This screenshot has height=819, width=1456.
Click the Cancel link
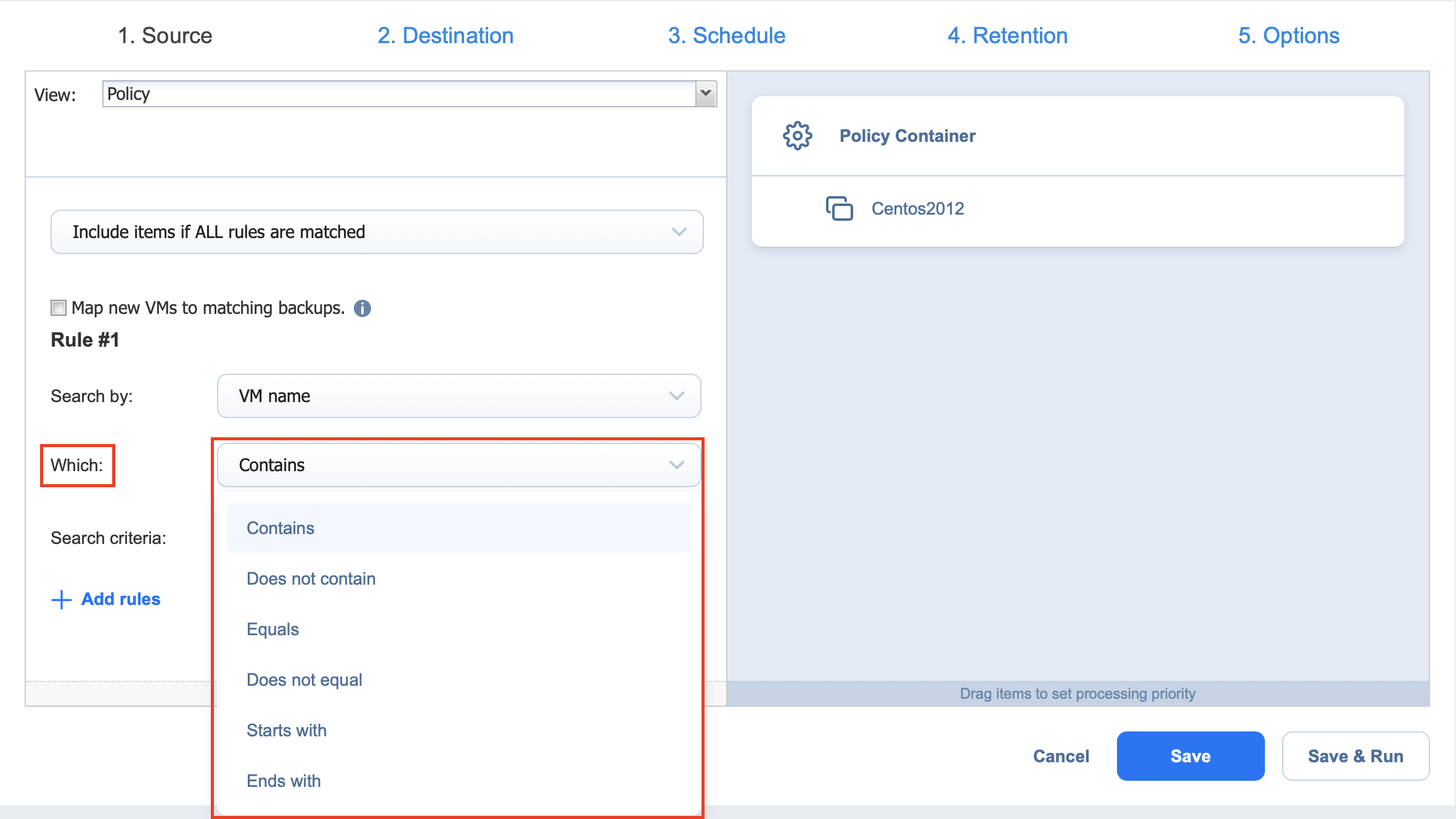(1061, 756)
